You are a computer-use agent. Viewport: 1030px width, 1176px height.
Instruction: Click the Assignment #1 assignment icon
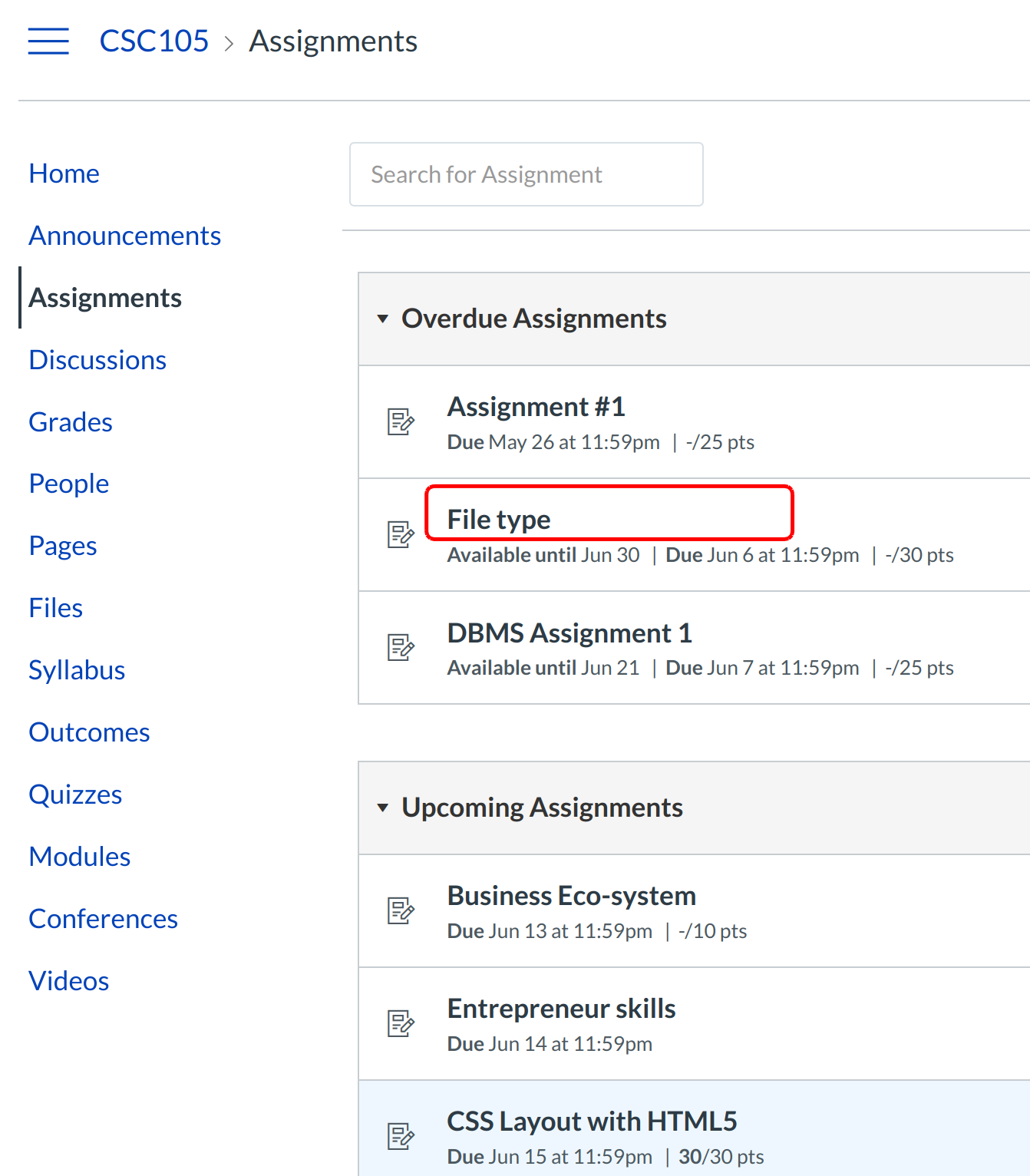tap(400, 421)
